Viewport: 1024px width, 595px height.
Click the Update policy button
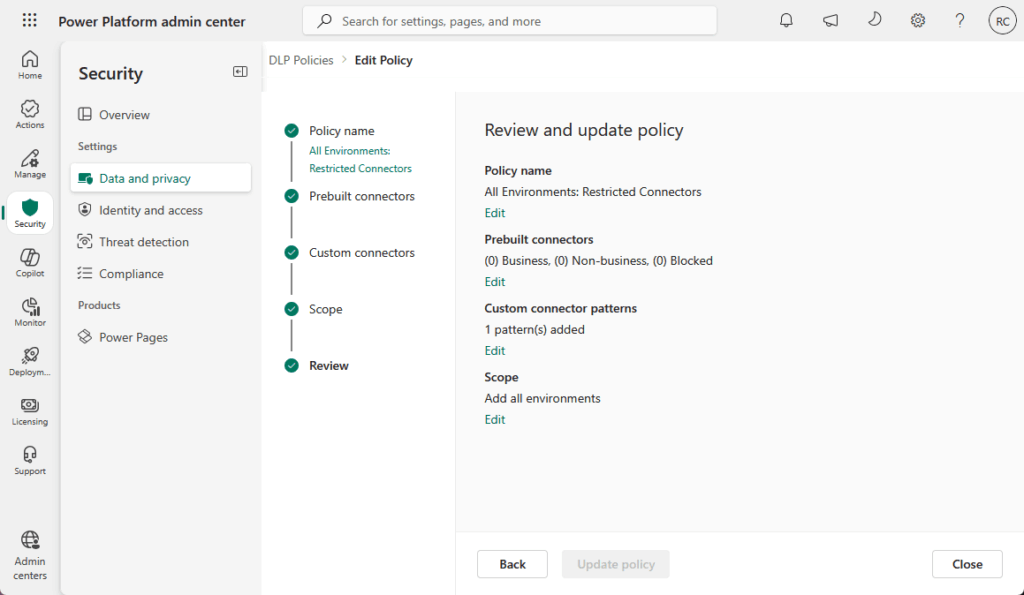(x=616, y=564)
